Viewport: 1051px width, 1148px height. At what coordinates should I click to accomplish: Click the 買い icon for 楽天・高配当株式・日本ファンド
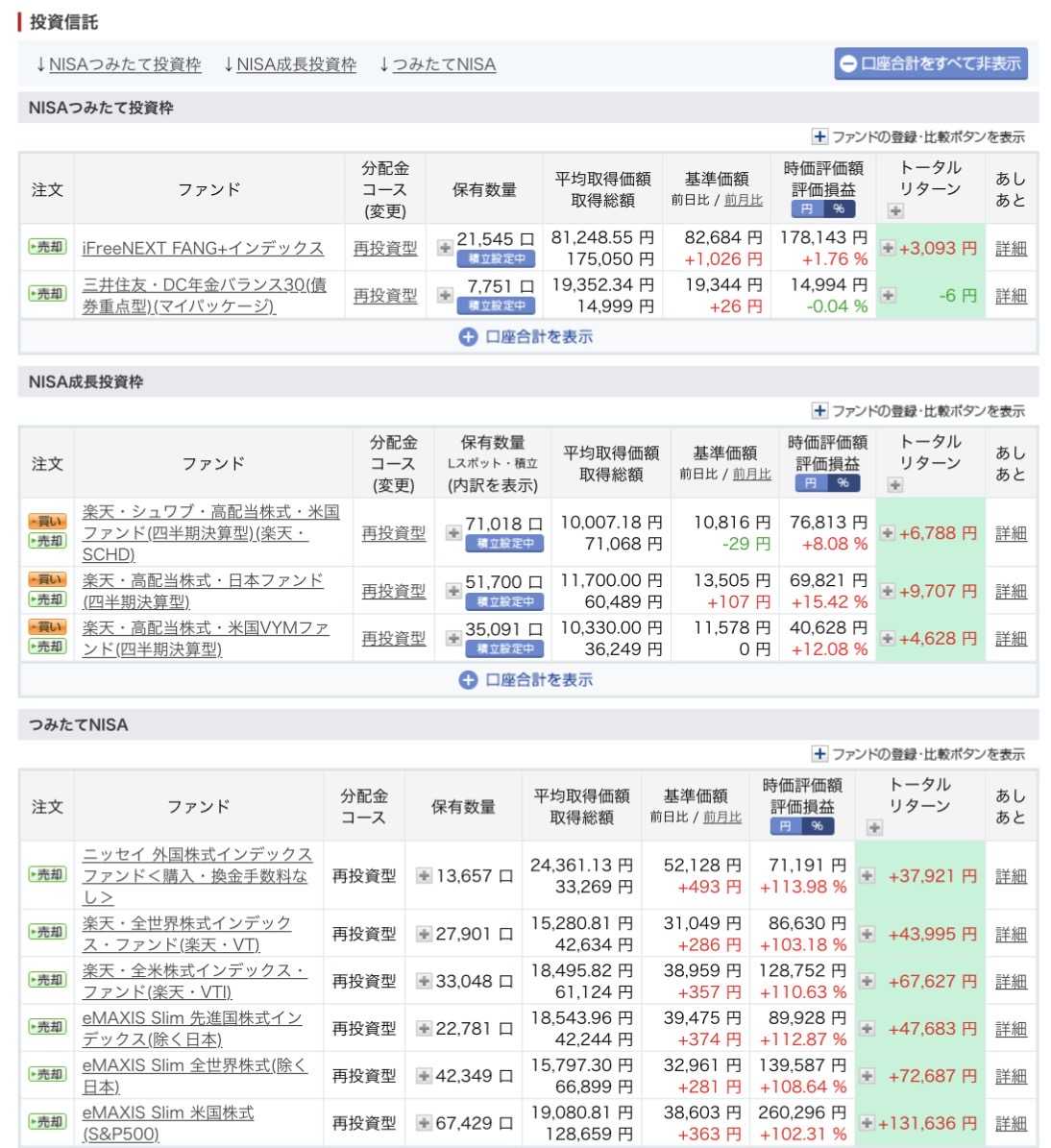[x=47, y=580]
